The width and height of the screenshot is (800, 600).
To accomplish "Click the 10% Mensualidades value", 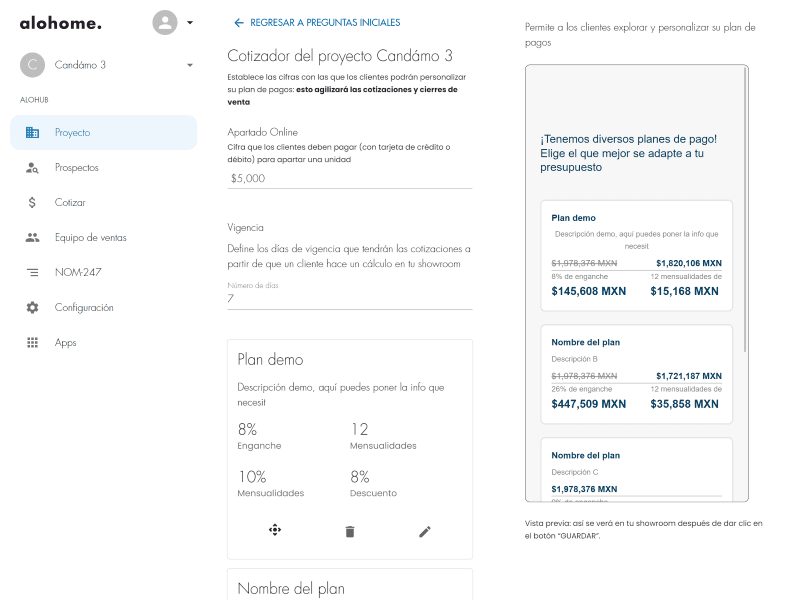I will 252,477.
